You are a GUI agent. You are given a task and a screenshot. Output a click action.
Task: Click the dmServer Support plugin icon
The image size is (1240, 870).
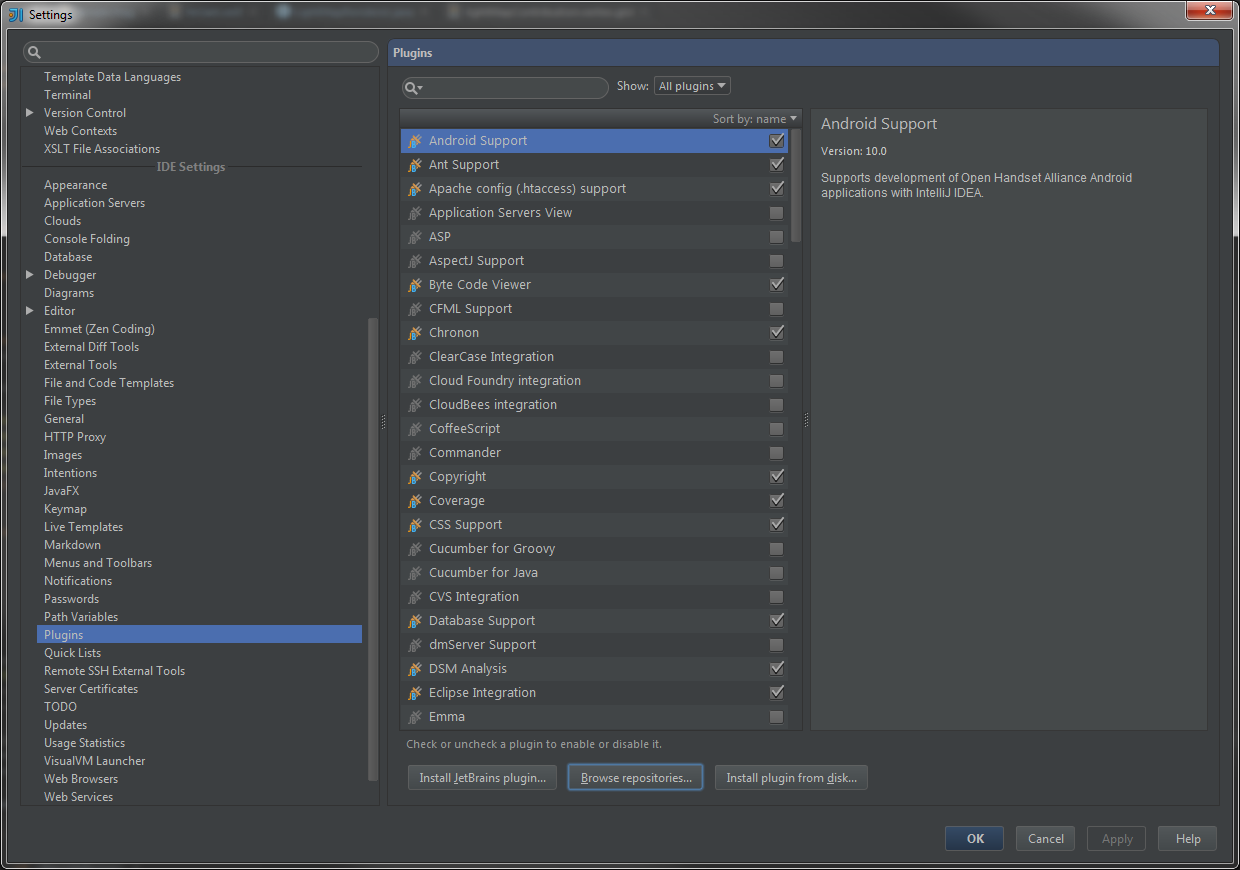point(415,645)
